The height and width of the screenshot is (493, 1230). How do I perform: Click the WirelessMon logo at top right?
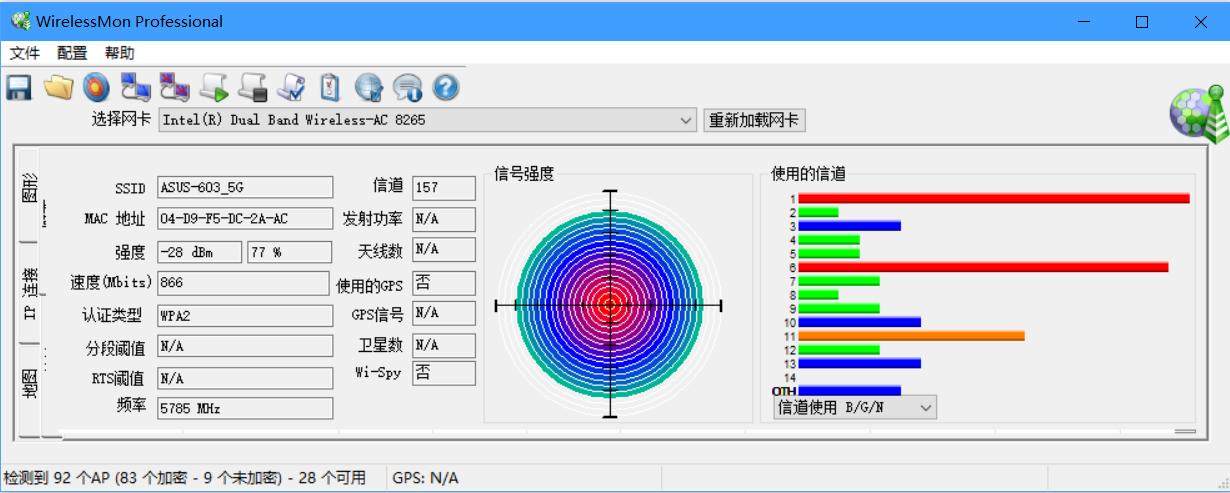[1198, 115]
